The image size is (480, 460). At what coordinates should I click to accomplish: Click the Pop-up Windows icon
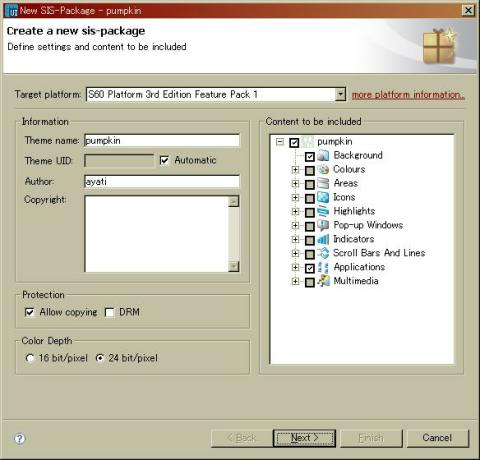click(323, 226)
